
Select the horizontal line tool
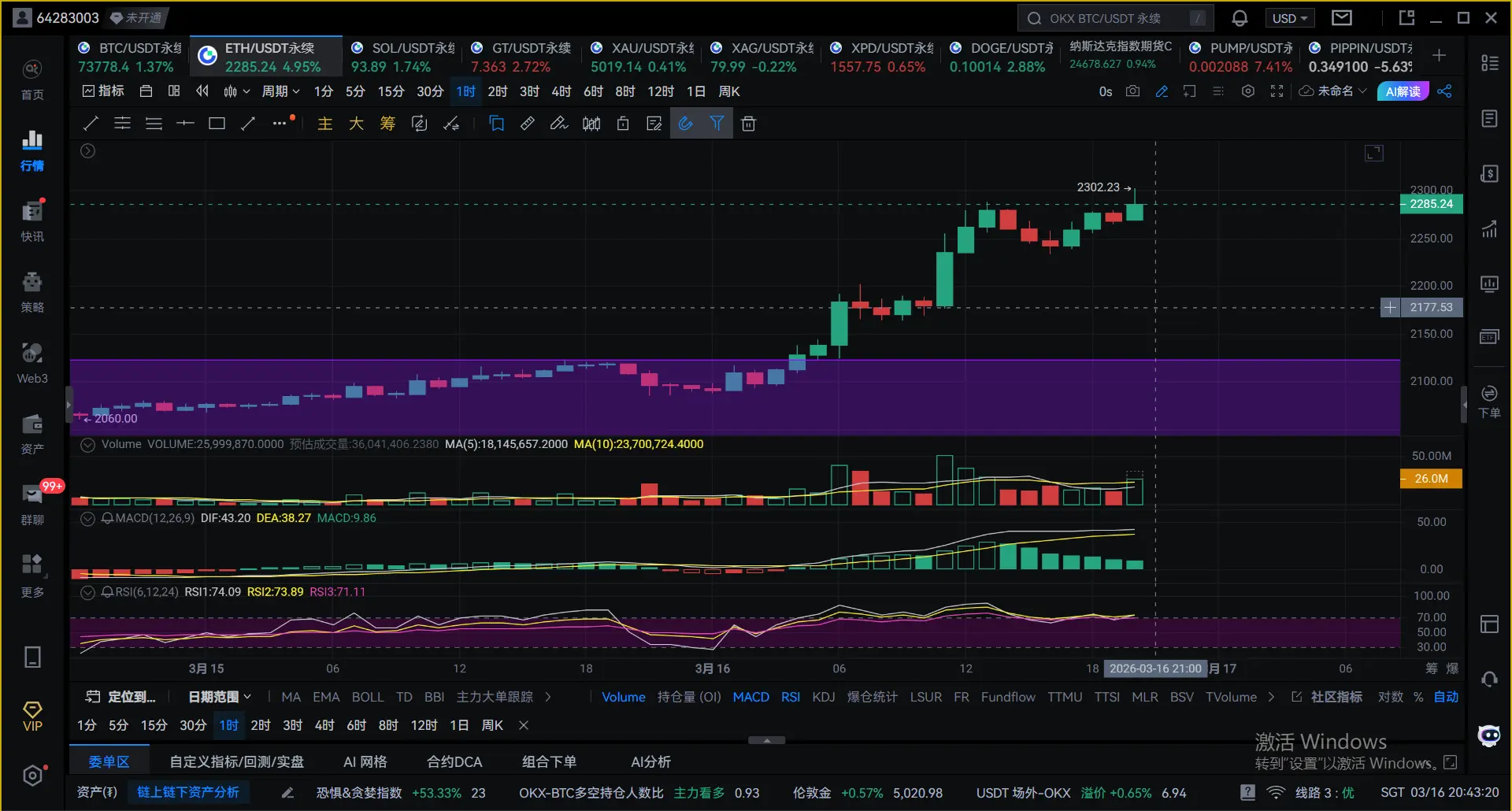[x=185, y=124]
